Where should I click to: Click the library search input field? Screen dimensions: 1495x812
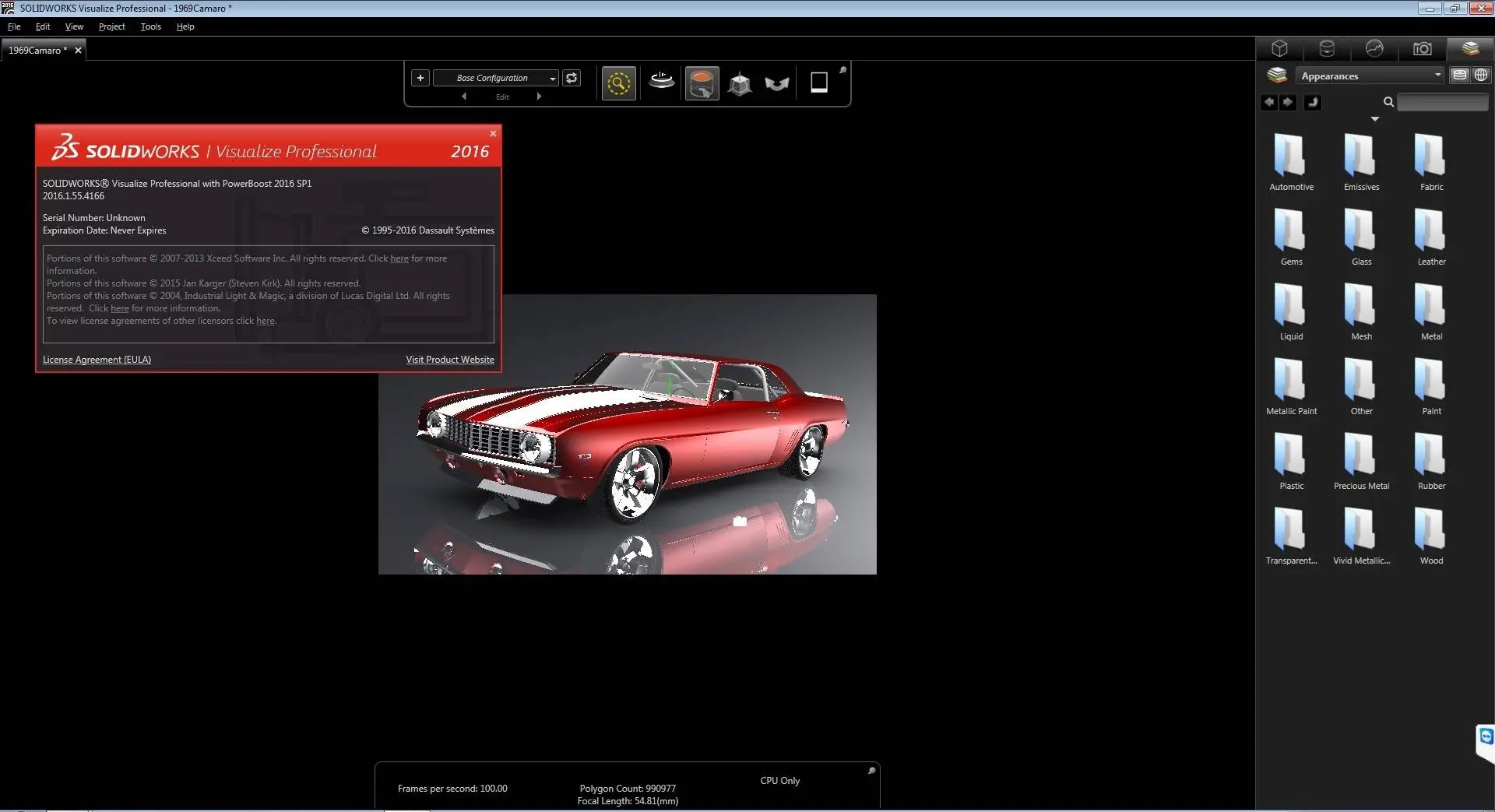click(1442, 102)
